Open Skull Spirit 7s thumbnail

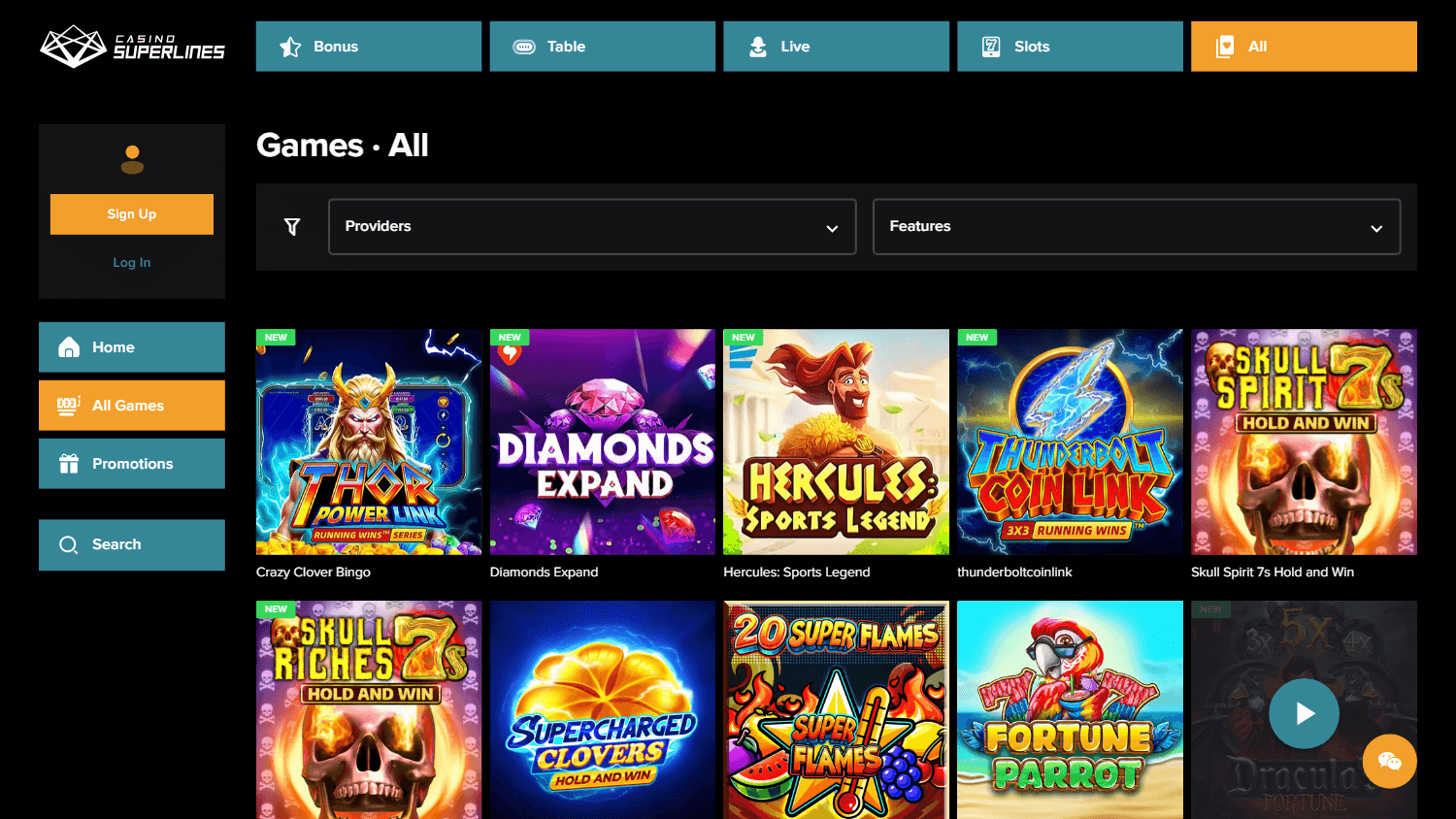1304,442
